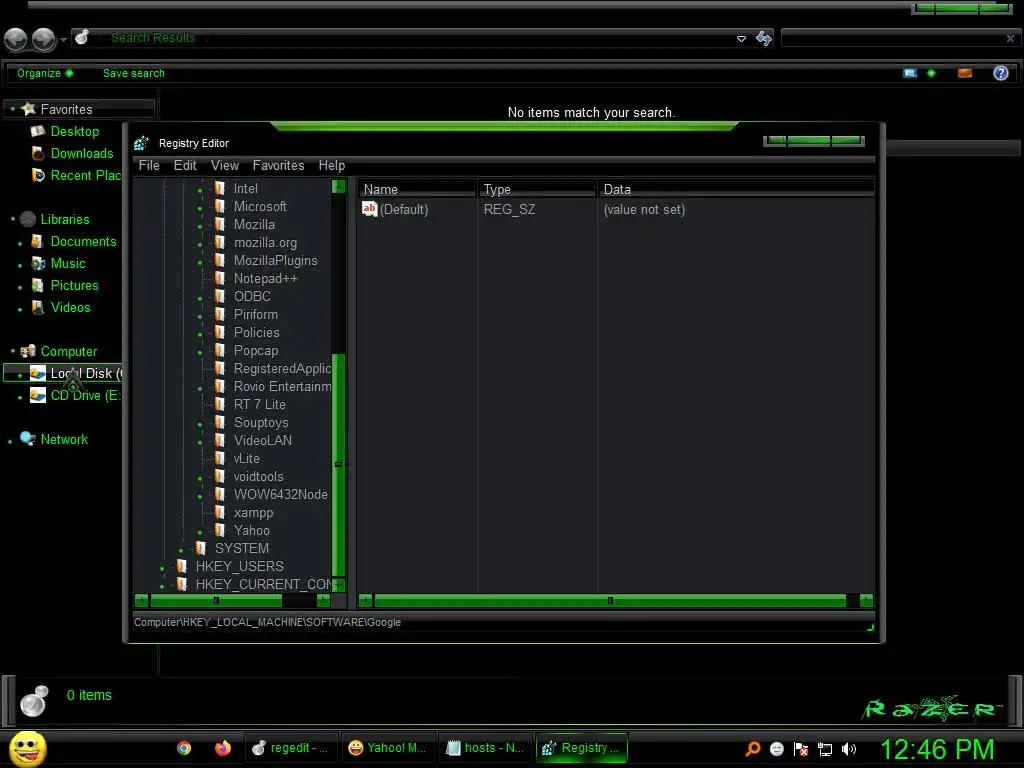Image resolution: width=1024 pixels, height=768 pixels.
Task: Click the WOW6432Node folder icon
Action: point(220,494)
